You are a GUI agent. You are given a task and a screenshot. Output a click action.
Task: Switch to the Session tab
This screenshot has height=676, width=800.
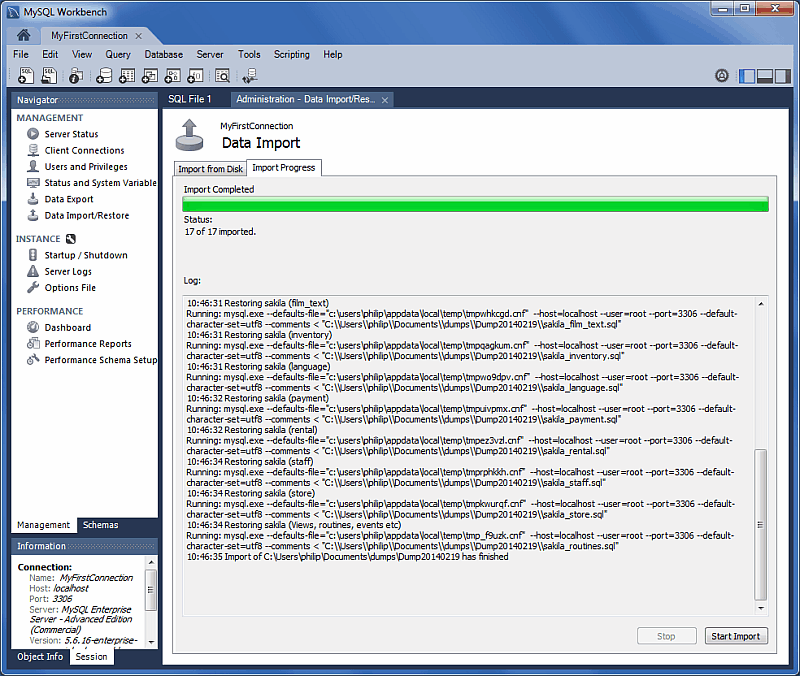pos(91,657)
